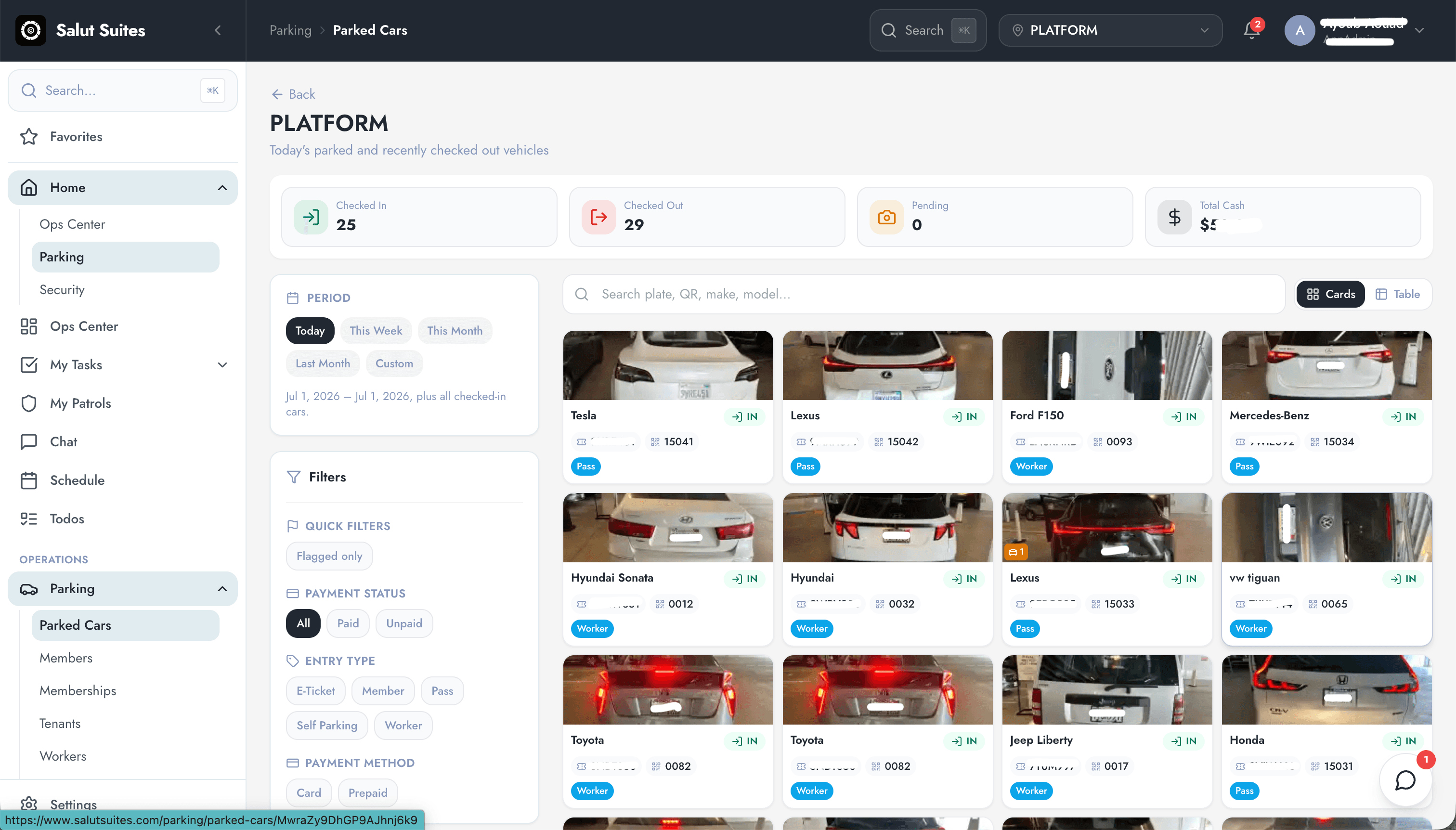Toggle the Flagged only quick filter
This screenshot has width=1456, height=830.
point(329,557)
